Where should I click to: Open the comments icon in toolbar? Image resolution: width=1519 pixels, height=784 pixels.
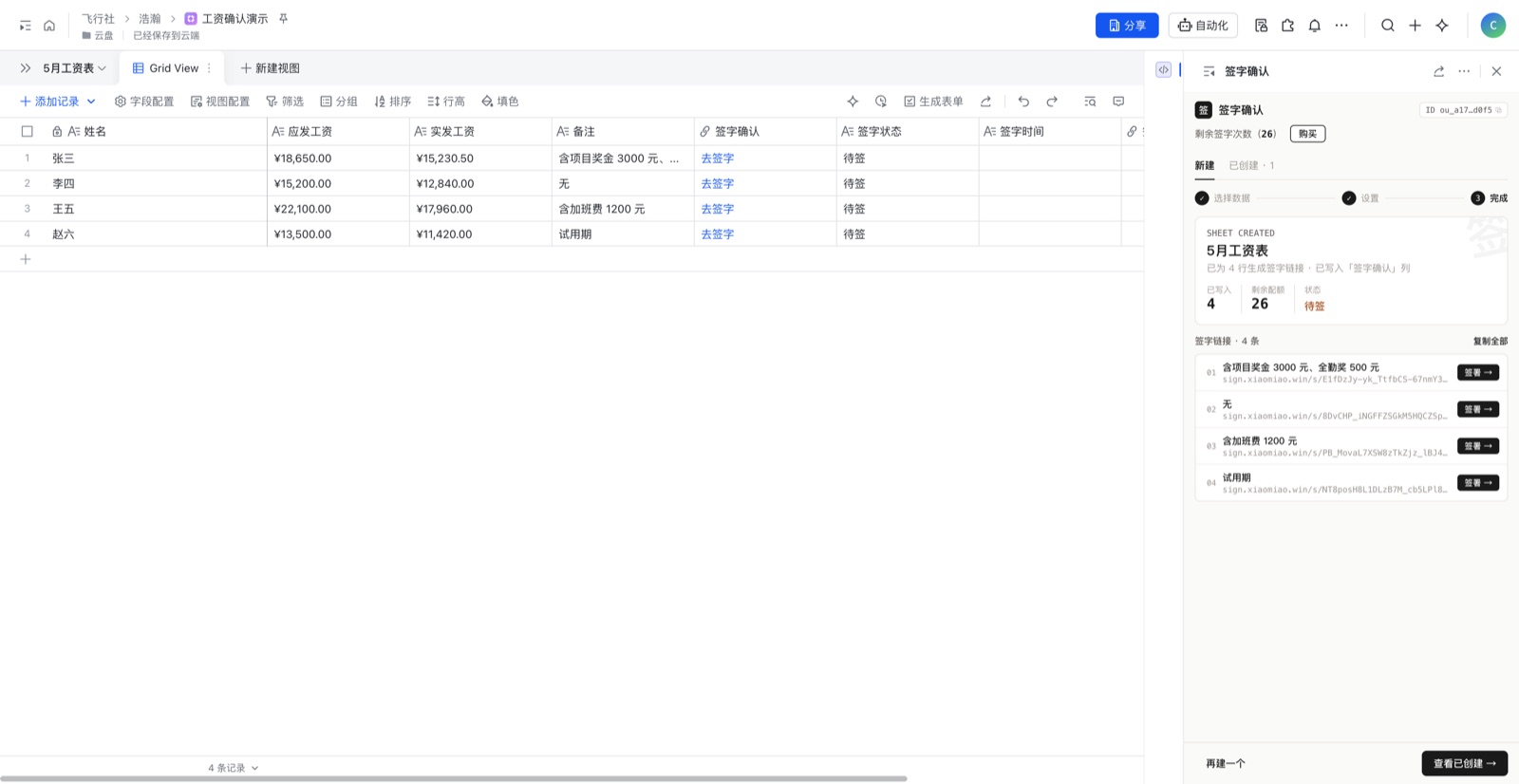1118,102
